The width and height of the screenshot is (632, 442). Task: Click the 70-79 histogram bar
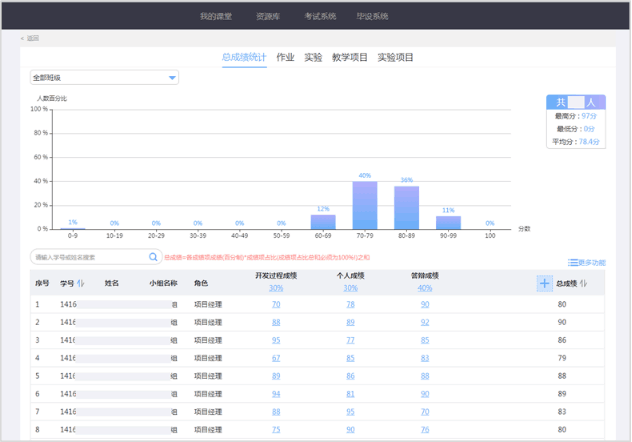[x=365, y=205]
